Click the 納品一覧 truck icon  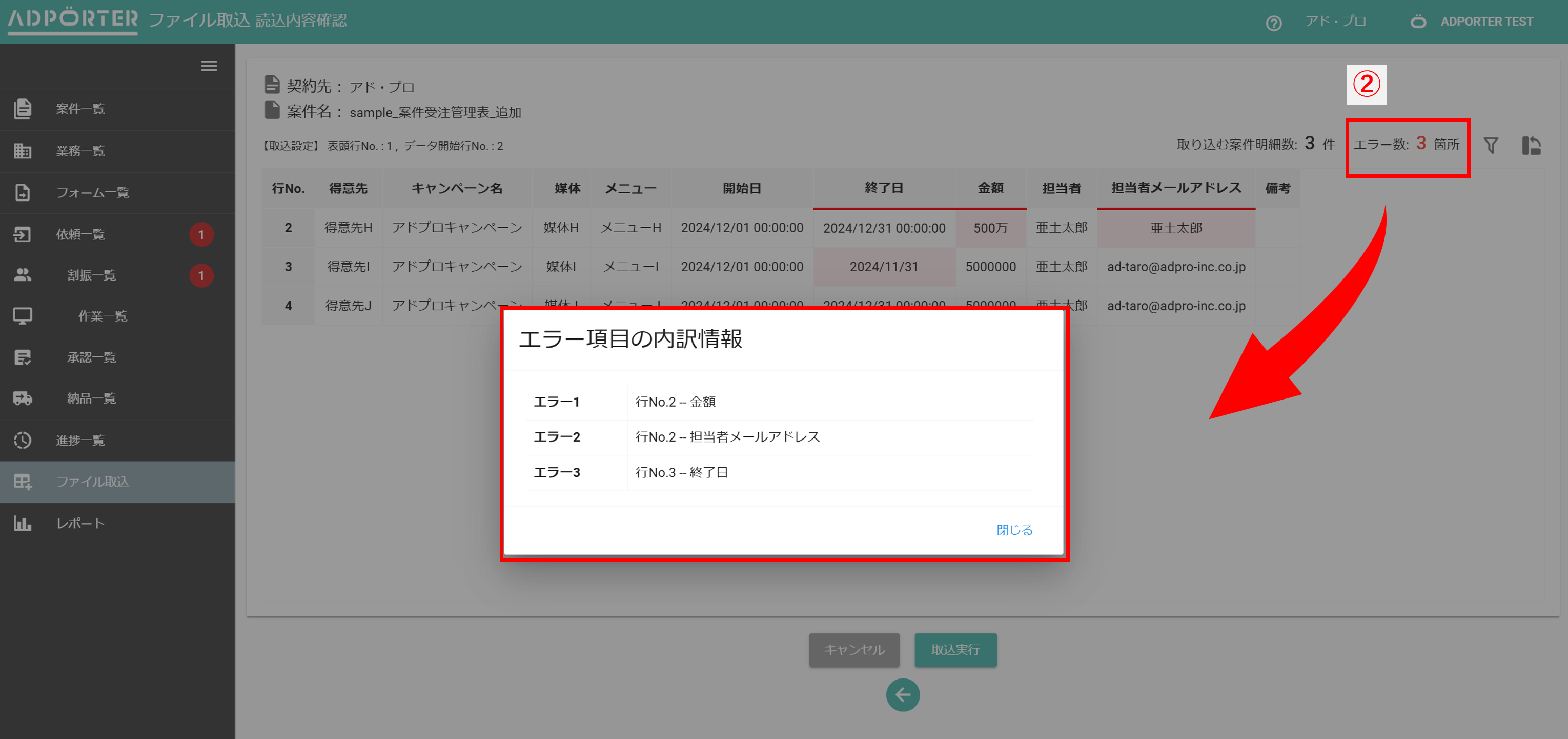[x=23, y=398]
